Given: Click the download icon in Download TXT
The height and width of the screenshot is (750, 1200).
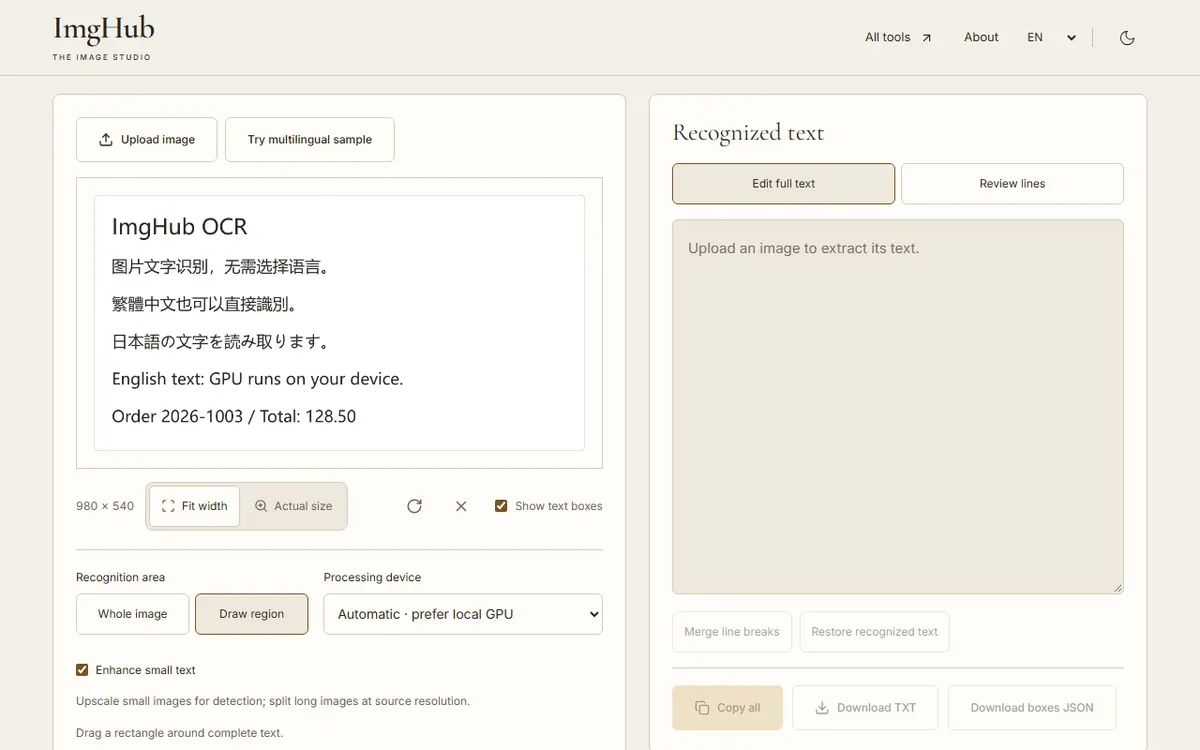Looking at the screenshot, I should click(822, 708).
